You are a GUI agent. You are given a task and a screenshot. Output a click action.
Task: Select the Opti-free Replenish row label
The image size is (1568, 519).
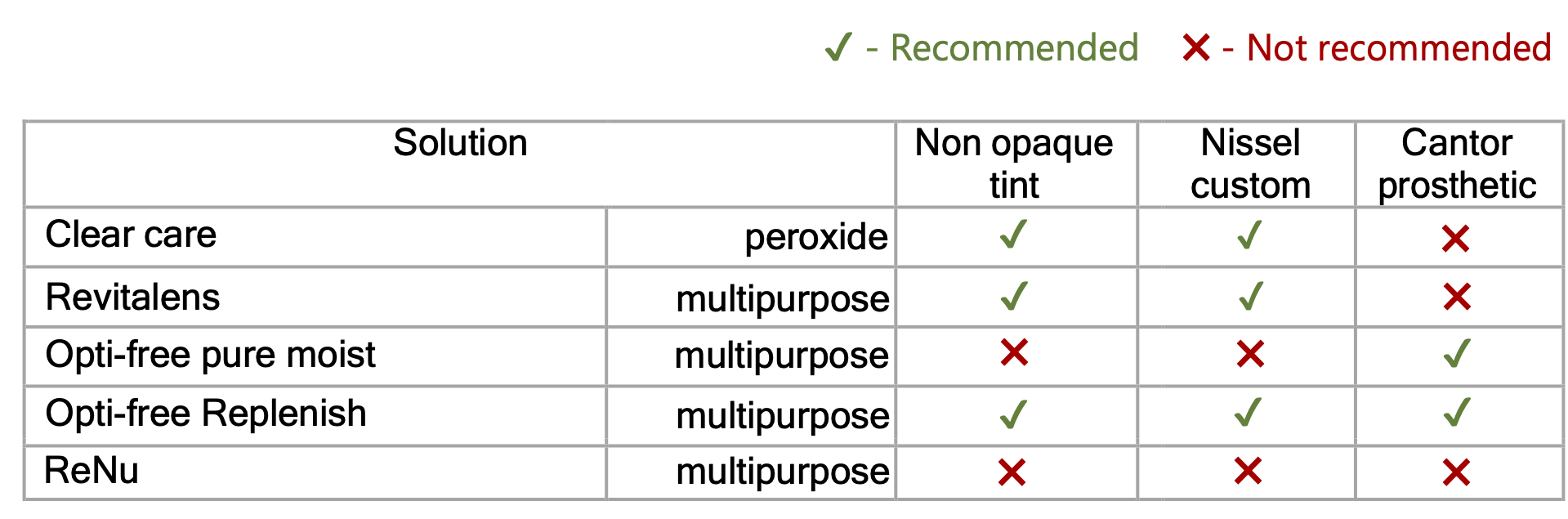point(206,414)
